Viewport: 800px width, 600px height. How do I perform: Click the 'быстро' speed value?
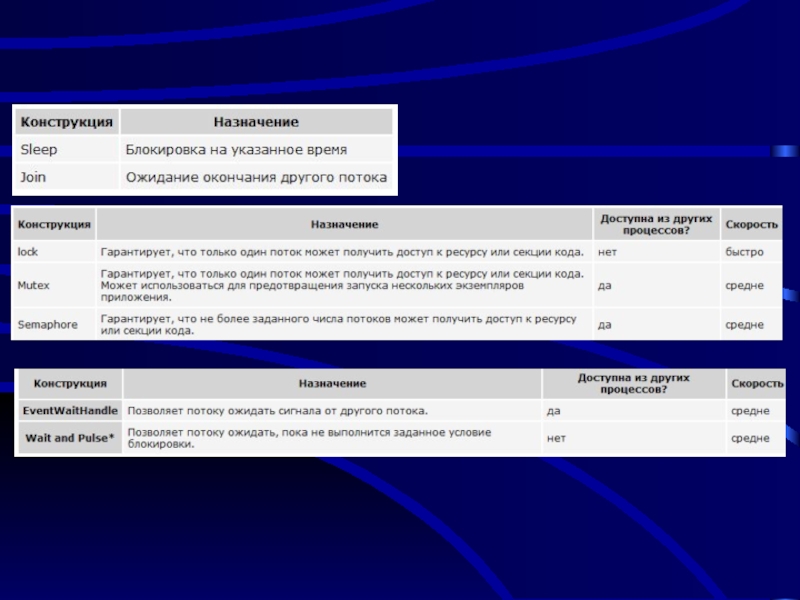point(744,252)
